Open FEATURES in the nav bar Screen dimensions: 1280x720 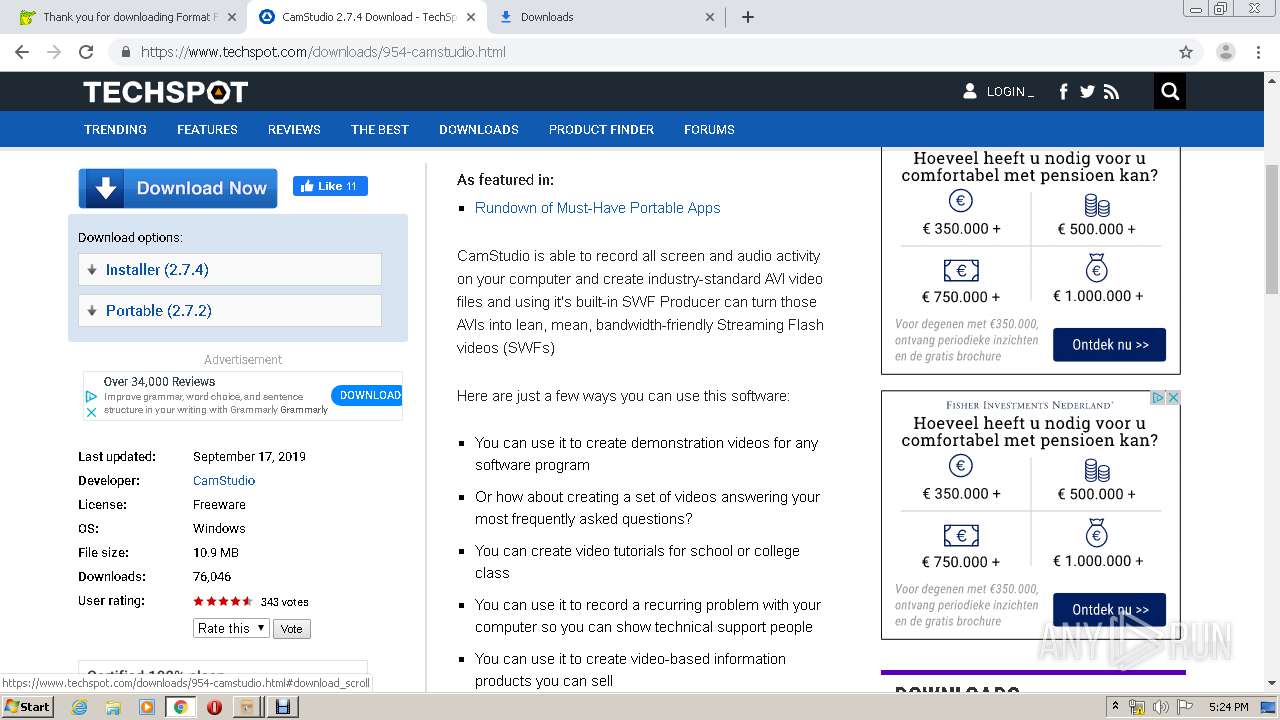[x=207, y=130]
